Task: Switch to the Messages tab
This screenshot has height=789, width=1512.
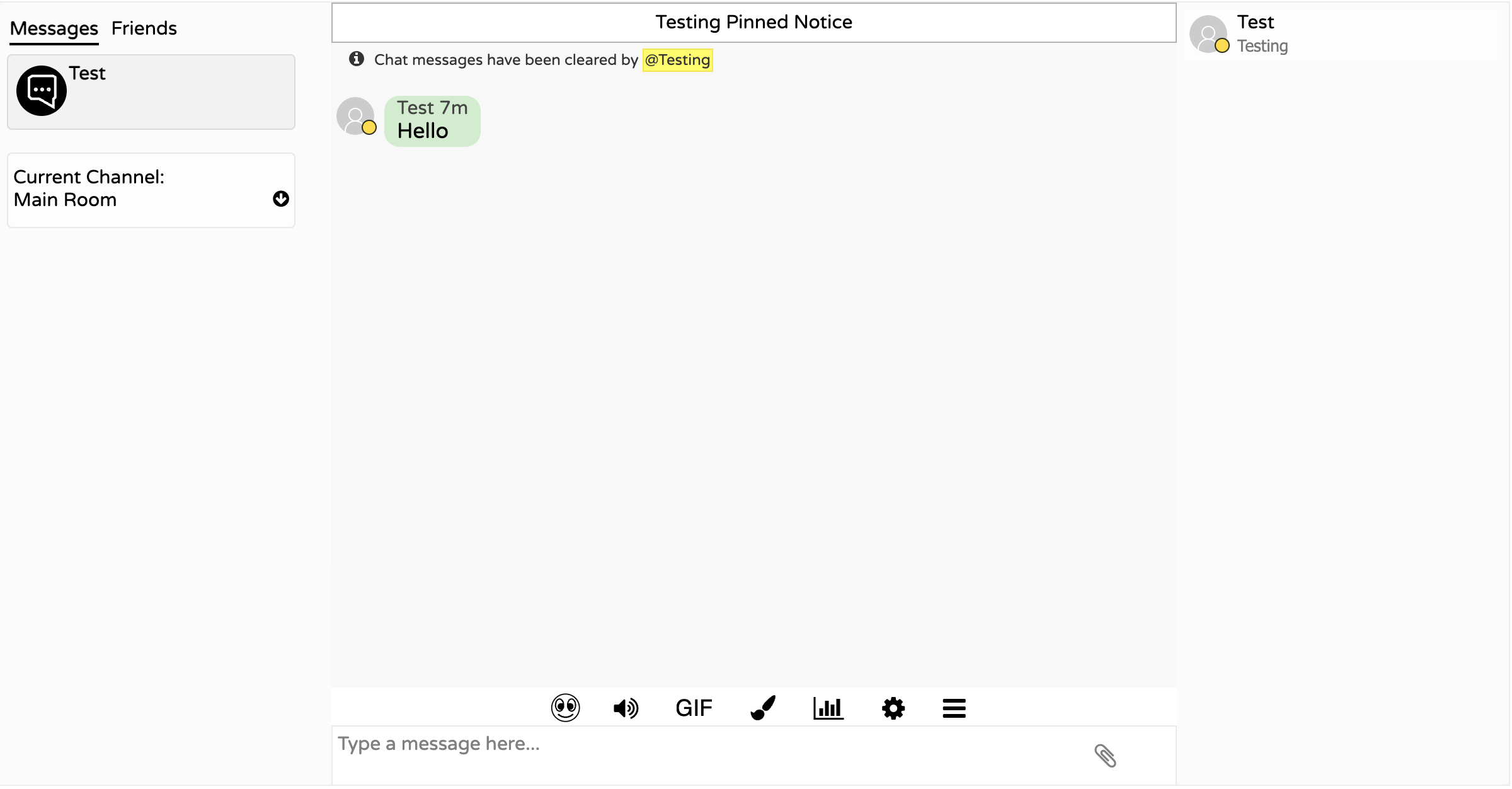Action: coord(54,28)
